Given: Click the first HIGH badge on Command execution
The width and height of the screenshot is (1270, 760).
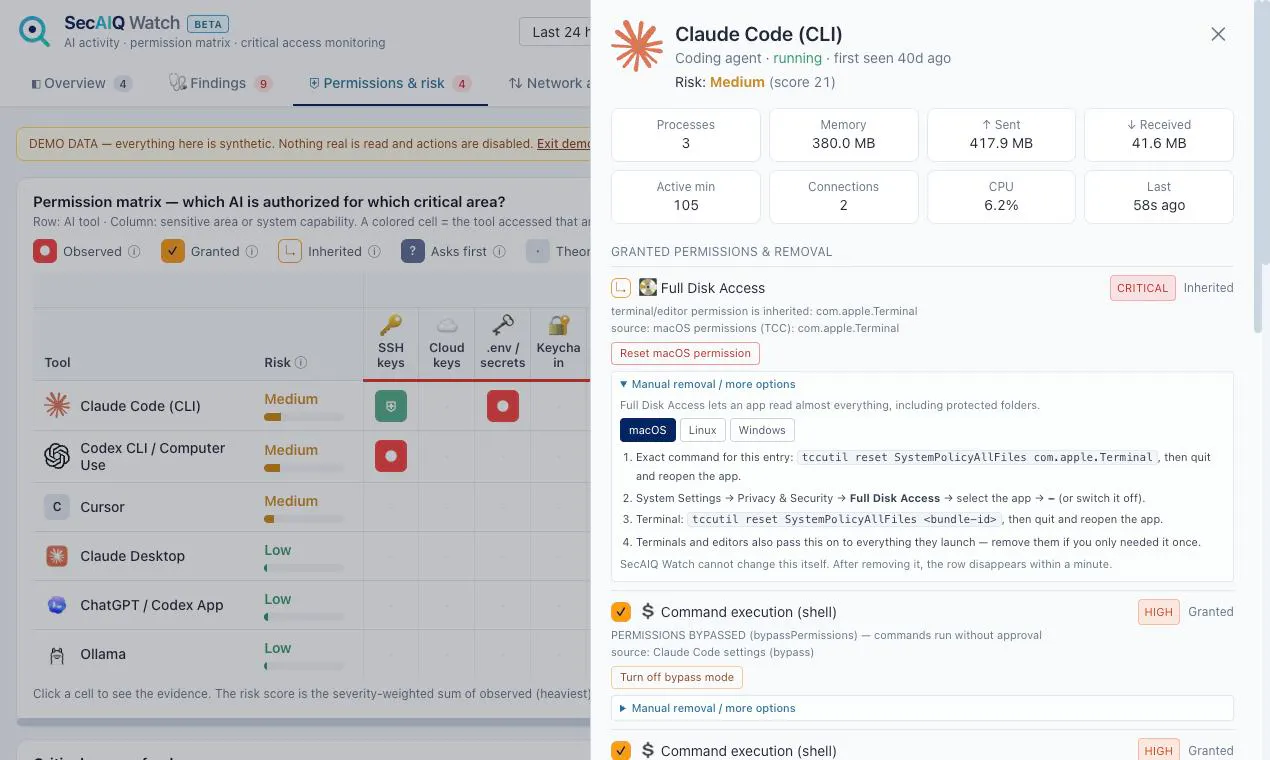Looking at the screenshot, I should coord(1158,612).
